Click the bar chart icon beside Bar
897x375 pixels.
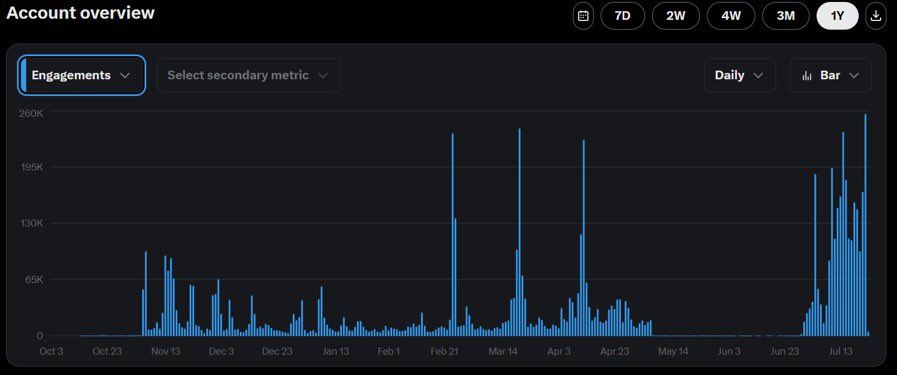[807, 75]
